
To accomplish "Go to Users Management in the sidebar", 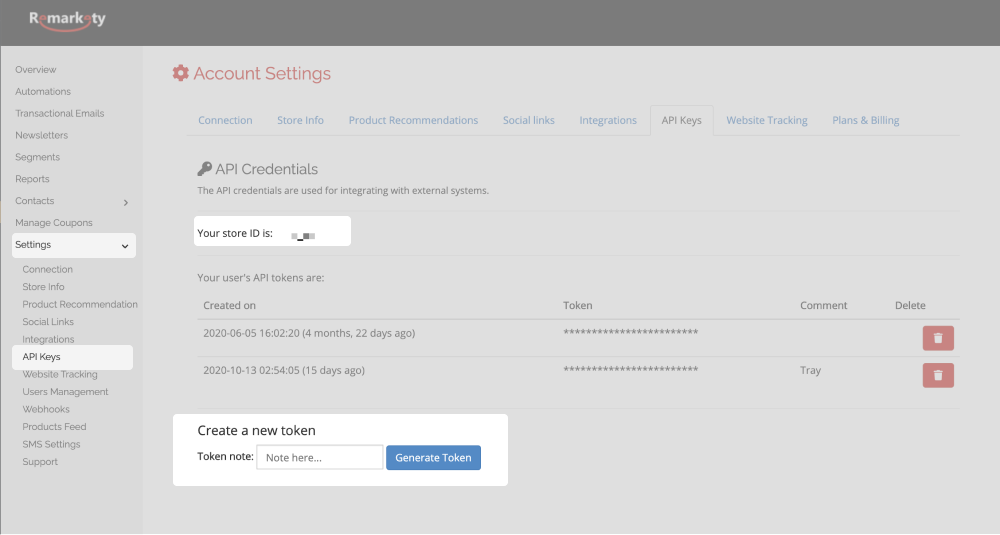I will pos(65,392).
